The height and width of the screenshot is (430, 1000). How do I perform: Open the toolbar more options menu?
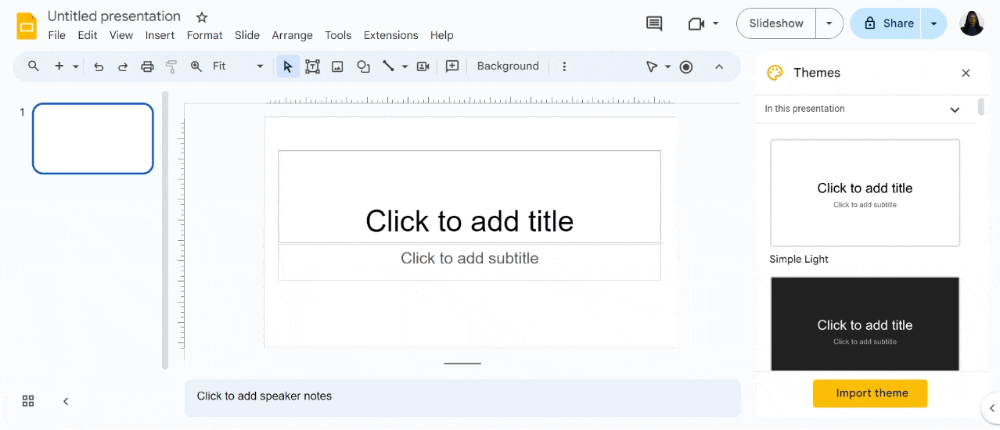(x=564, y=66)
